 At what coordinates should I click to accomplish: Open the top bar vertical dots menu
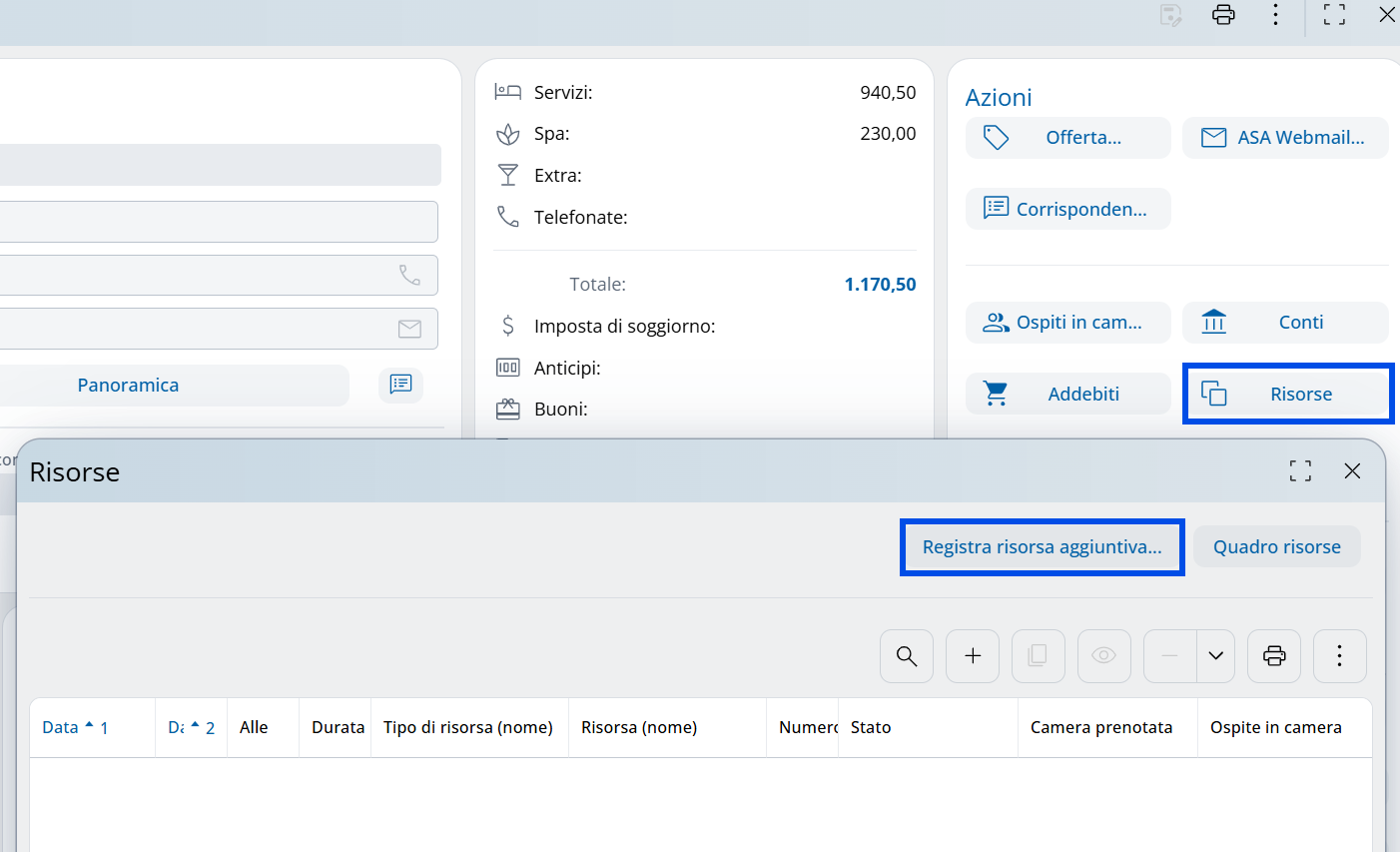tap(1275, 15)
